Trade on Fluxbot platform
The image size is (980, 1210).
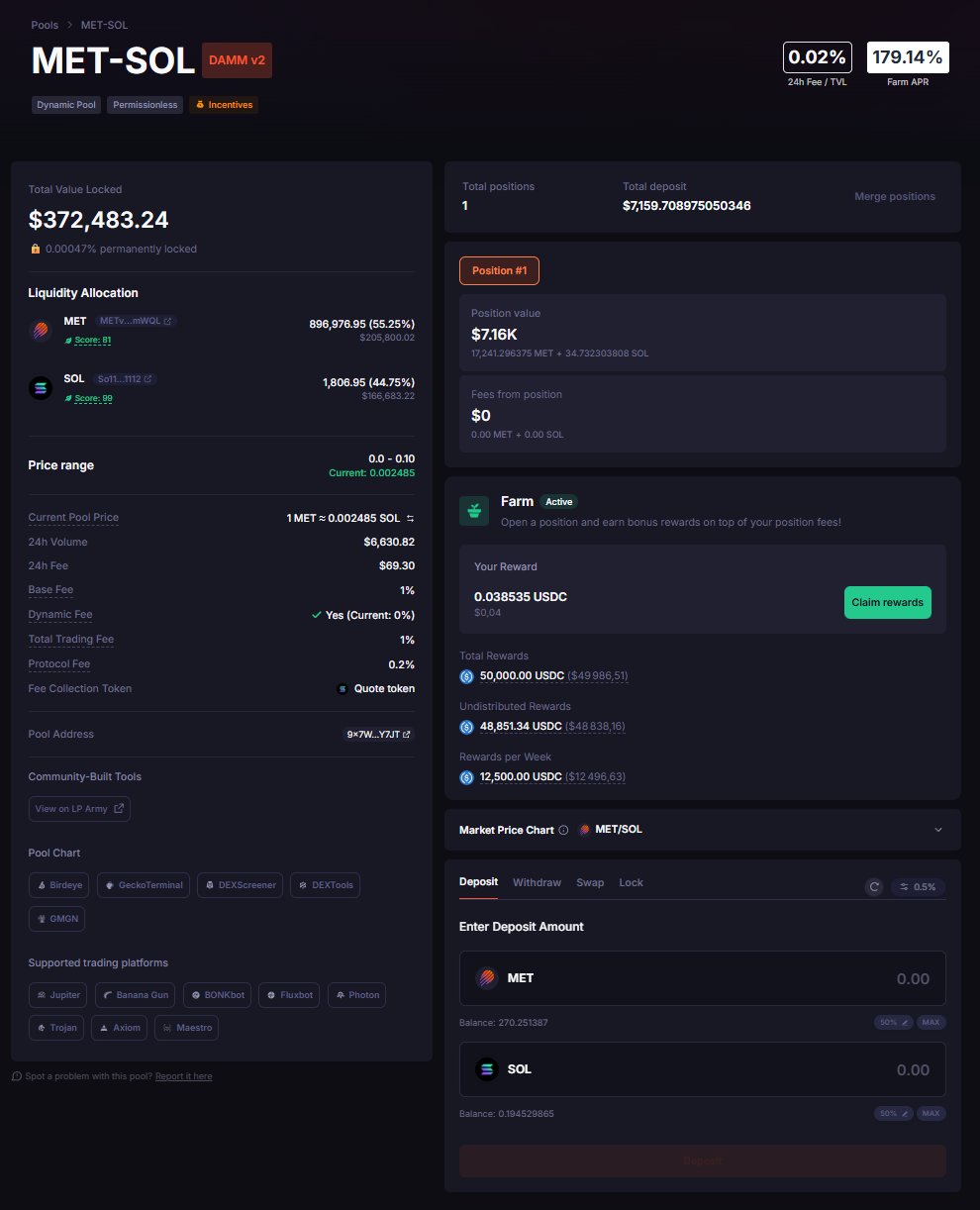(x=289, y=995)
